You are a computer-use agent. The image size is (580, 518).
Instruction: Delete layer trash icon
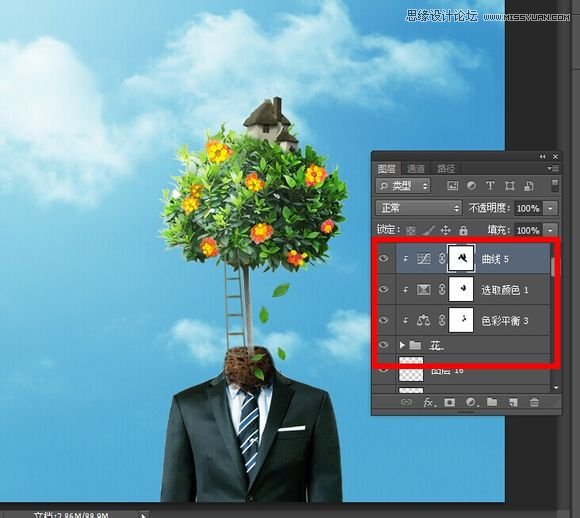pyautogui.click(x=534, y=402)
